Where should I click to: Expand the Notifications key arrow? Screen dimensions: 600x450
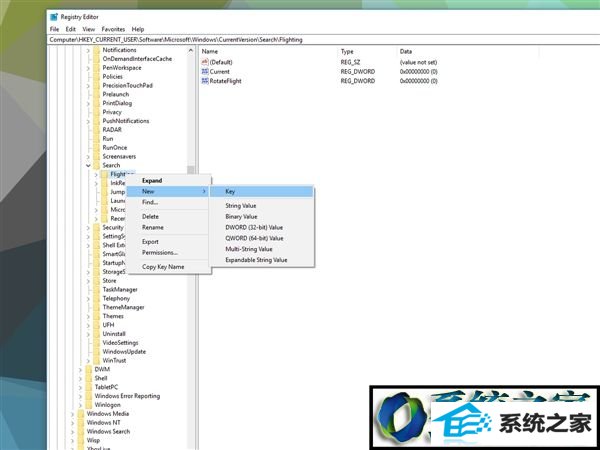pyautogui.click(x=88, y=50)
